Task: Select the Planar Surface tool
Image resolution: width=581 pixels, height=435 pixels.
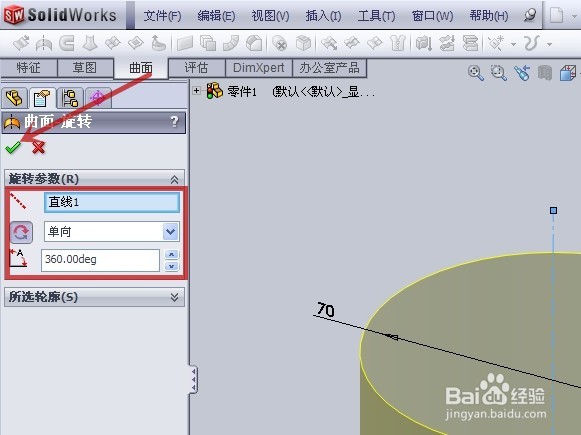Action: click(x=185, y=43)
